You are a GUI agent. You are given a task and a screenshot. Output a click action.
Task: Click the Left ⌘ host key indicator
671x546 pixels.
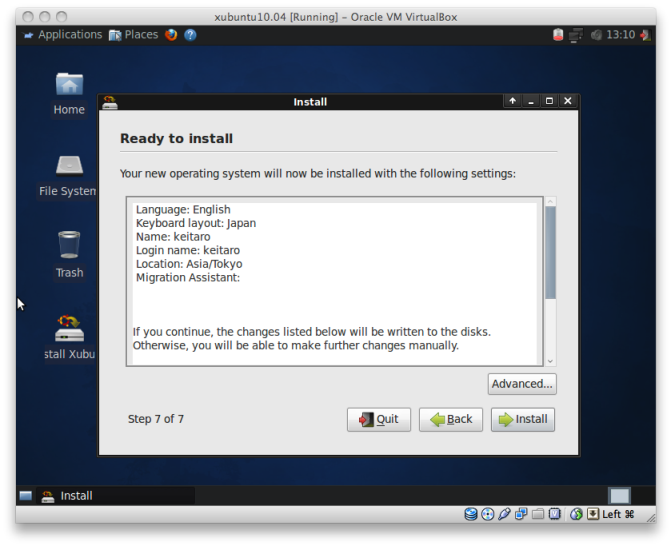(x=618, y=514)
